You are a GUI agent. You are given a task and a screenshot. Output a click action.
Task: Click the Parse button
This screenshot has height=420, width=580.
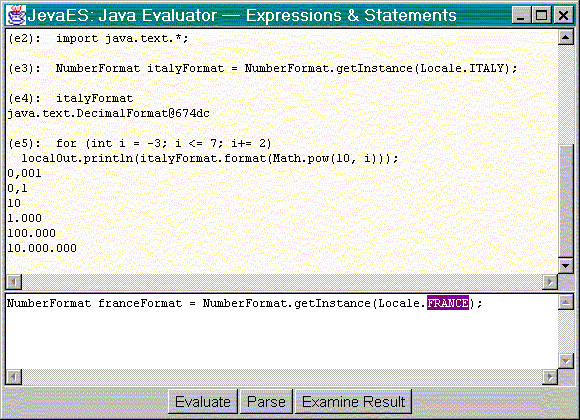[x=266, y=402]
